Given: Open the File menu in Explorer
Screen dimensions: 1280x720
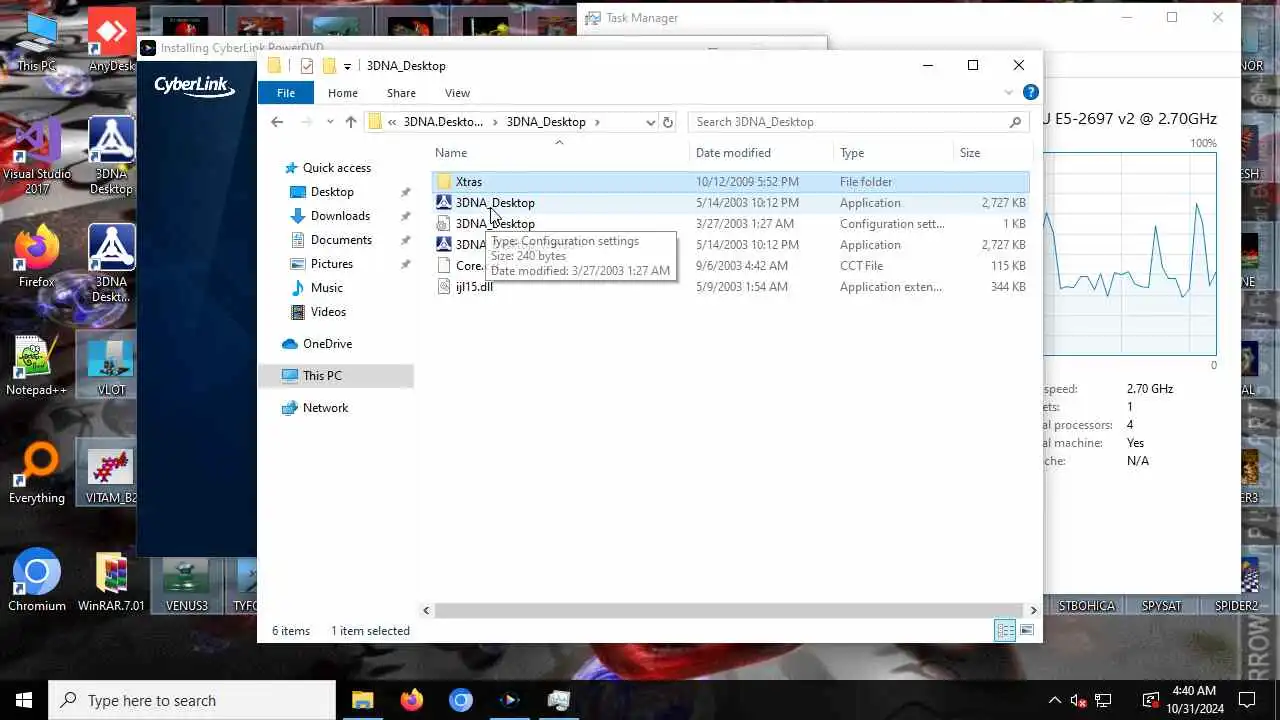Looking at the screenshot, I should [286, 93].
